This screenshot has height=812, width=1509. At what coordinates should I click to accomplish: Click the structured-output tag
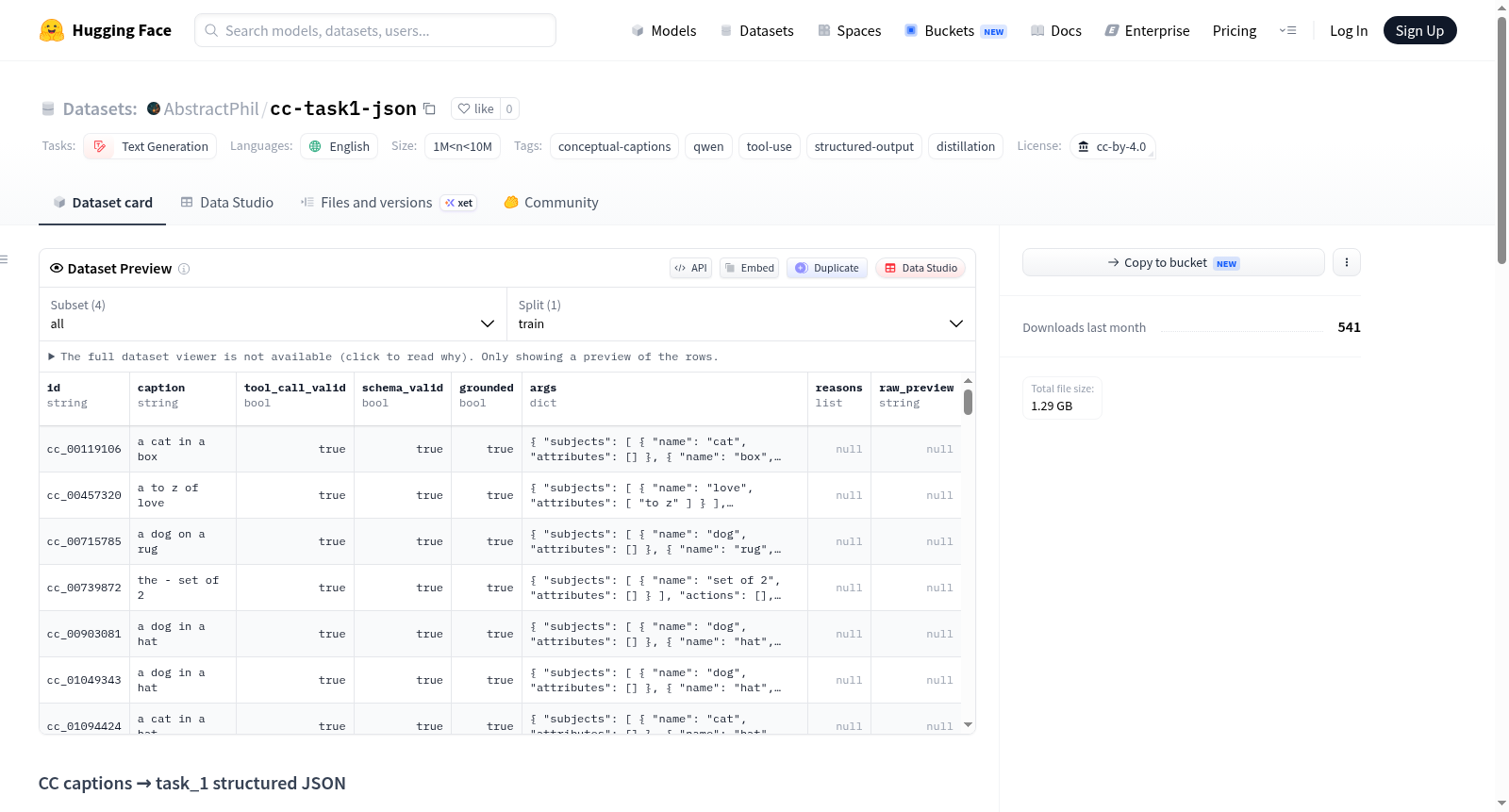click(x=864, y=146)
